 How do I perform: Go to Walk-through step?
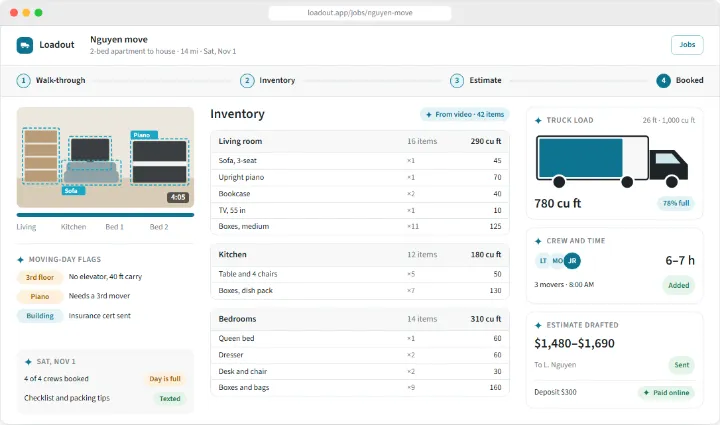51,80
